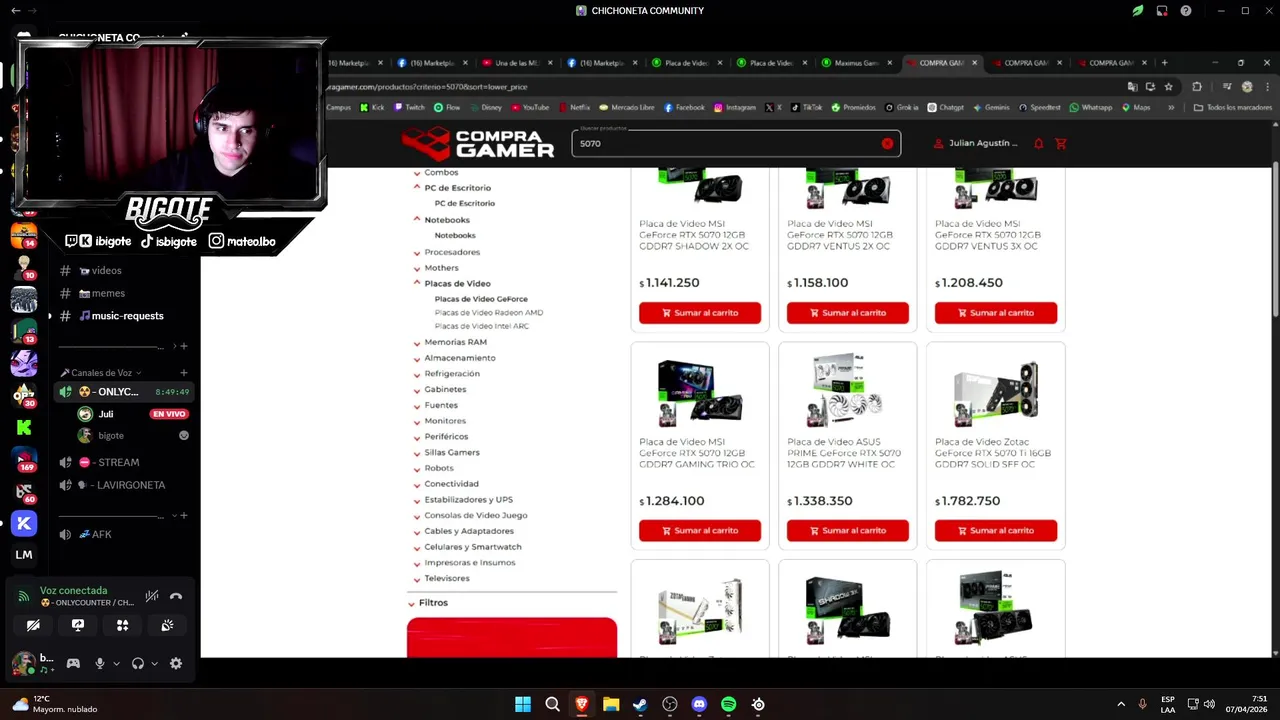This screenshot has width=1280, height=720.
Task: Close the active COMPRA GAMER tab
Action: pyautogui.click(x=974, y=63)
